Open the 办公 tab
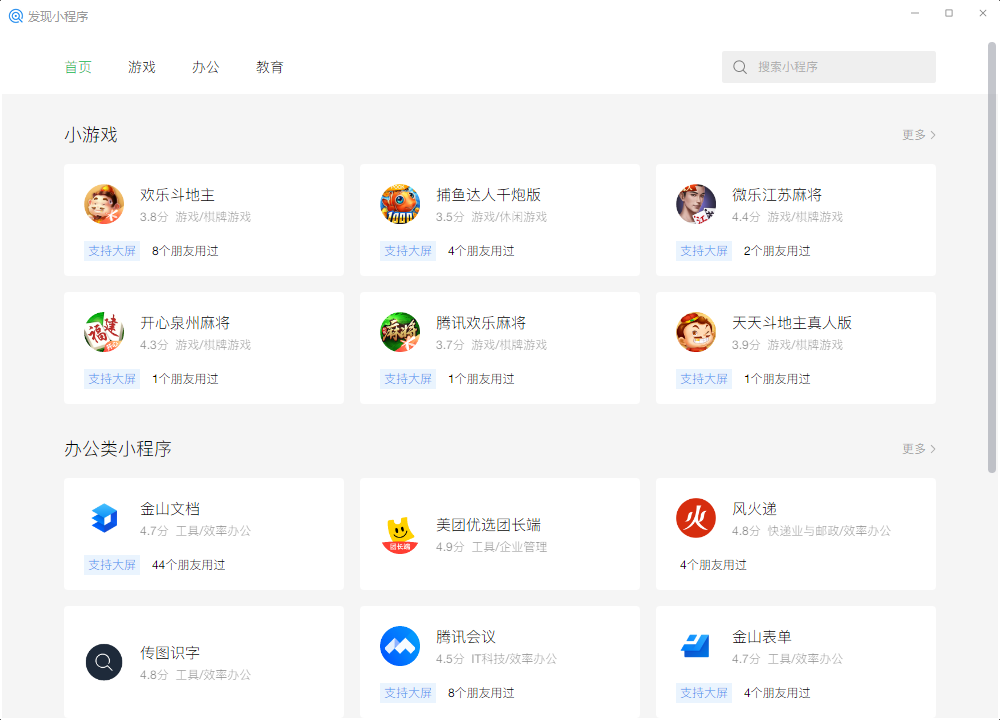This screenshot has height=720, width=1000. 205,67
